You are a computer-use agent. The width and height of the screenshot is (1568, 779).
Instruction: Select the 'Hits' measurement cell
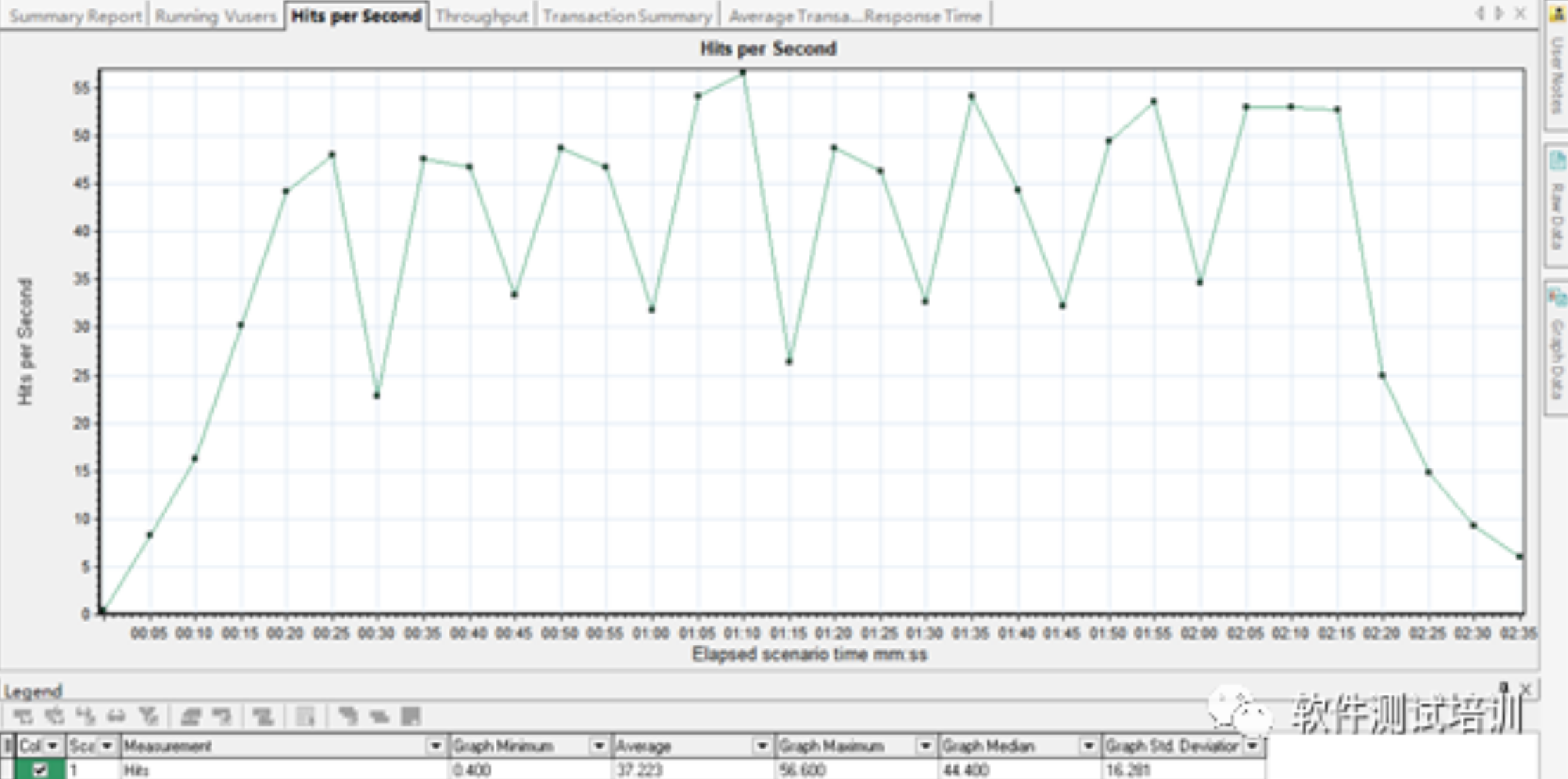click(283, 770)
